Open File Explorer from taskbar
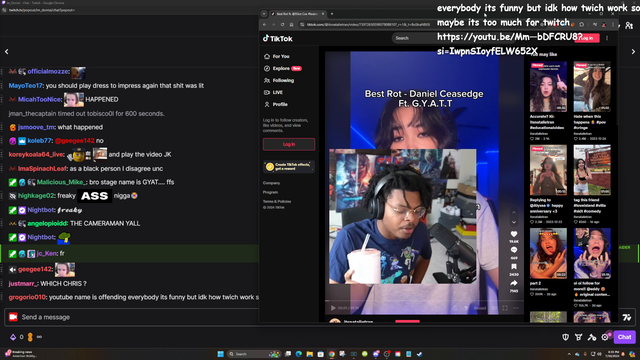640x360 pixels. pyautogui.click(x=309, y=354)
